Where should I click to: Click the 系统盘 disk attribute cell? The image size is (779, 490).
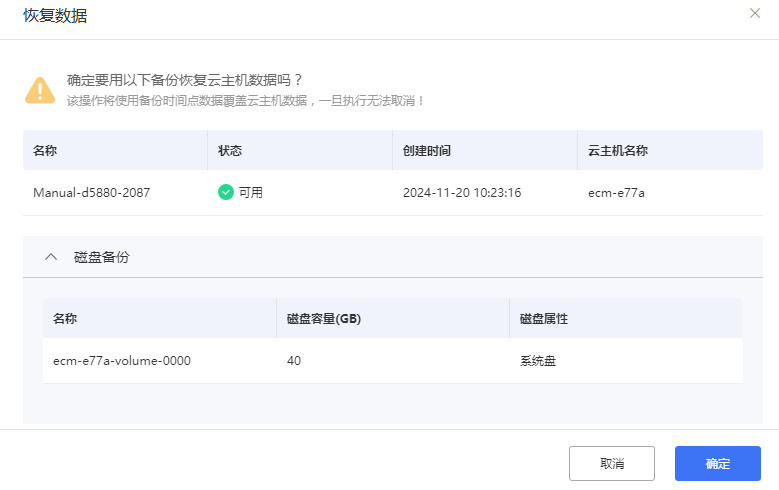(538, 360)
